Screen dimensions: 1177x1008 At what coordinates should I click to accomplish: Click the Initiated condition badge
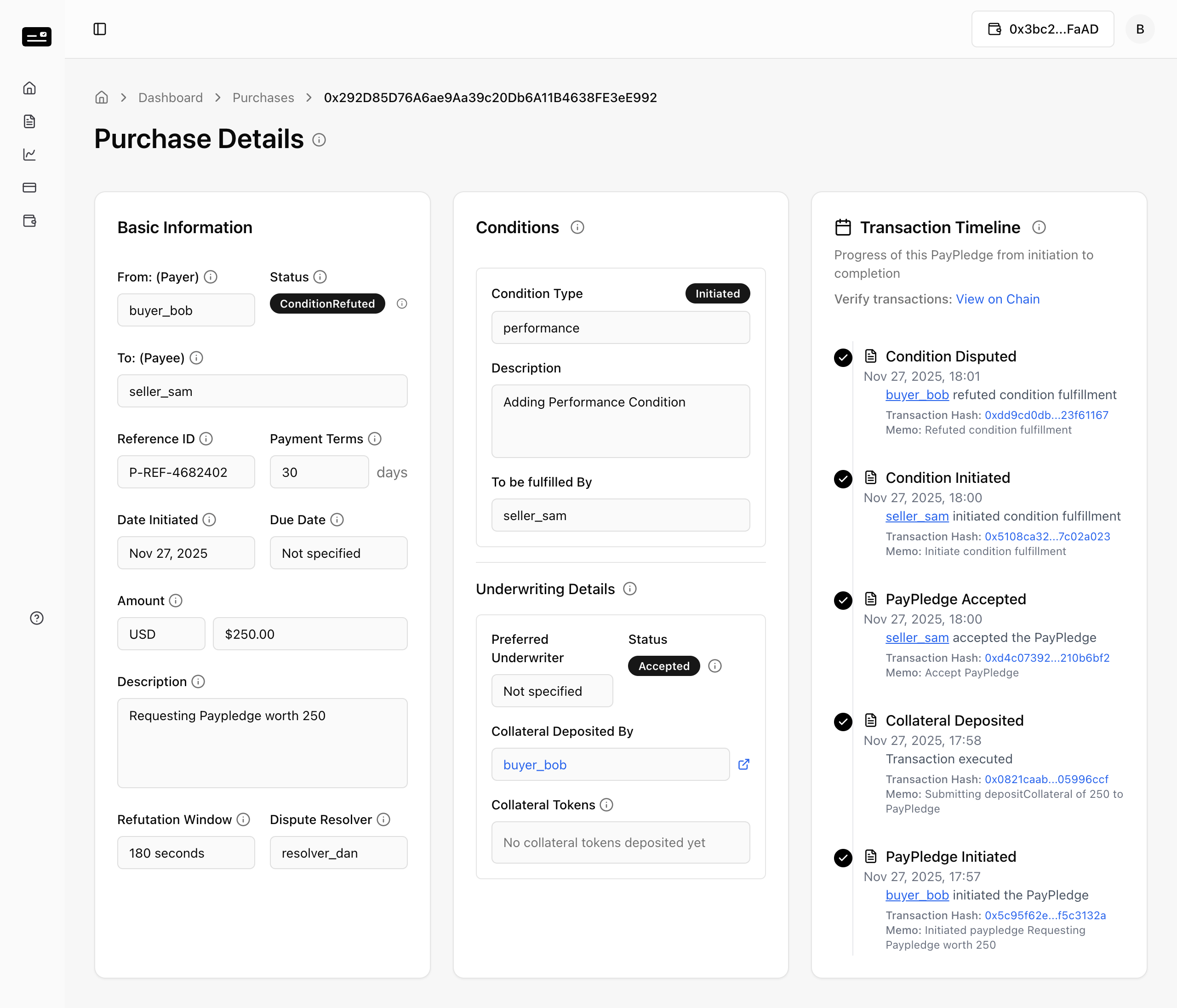click(x=717, y=294)
